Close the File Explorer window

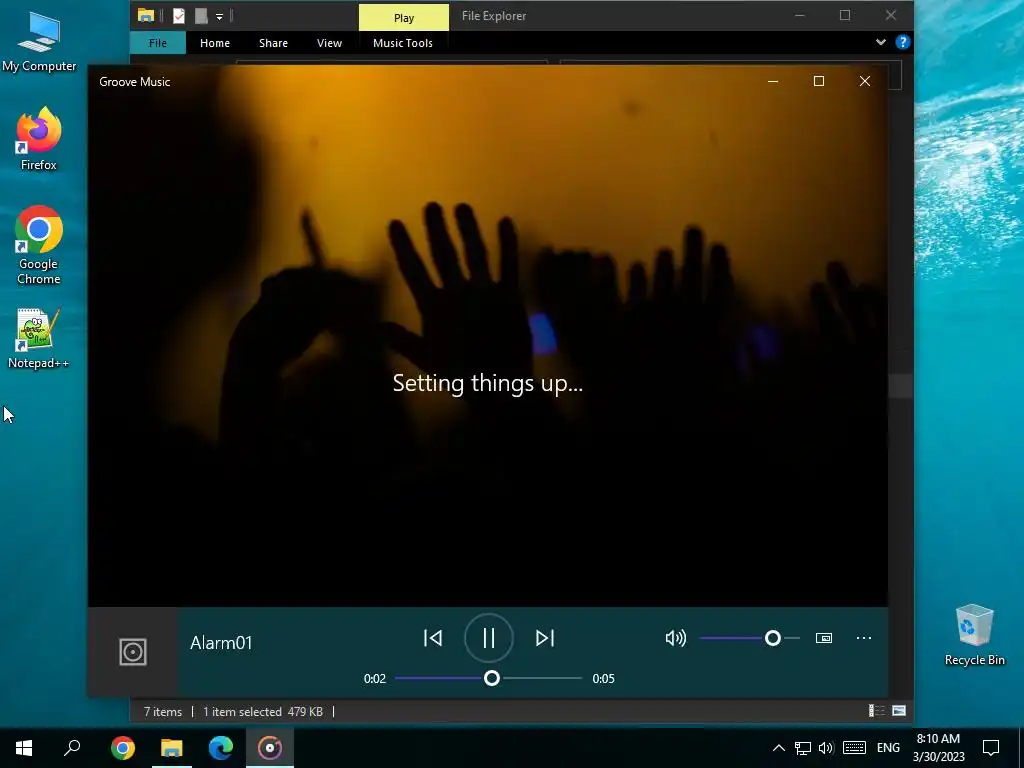click(891, 16)
